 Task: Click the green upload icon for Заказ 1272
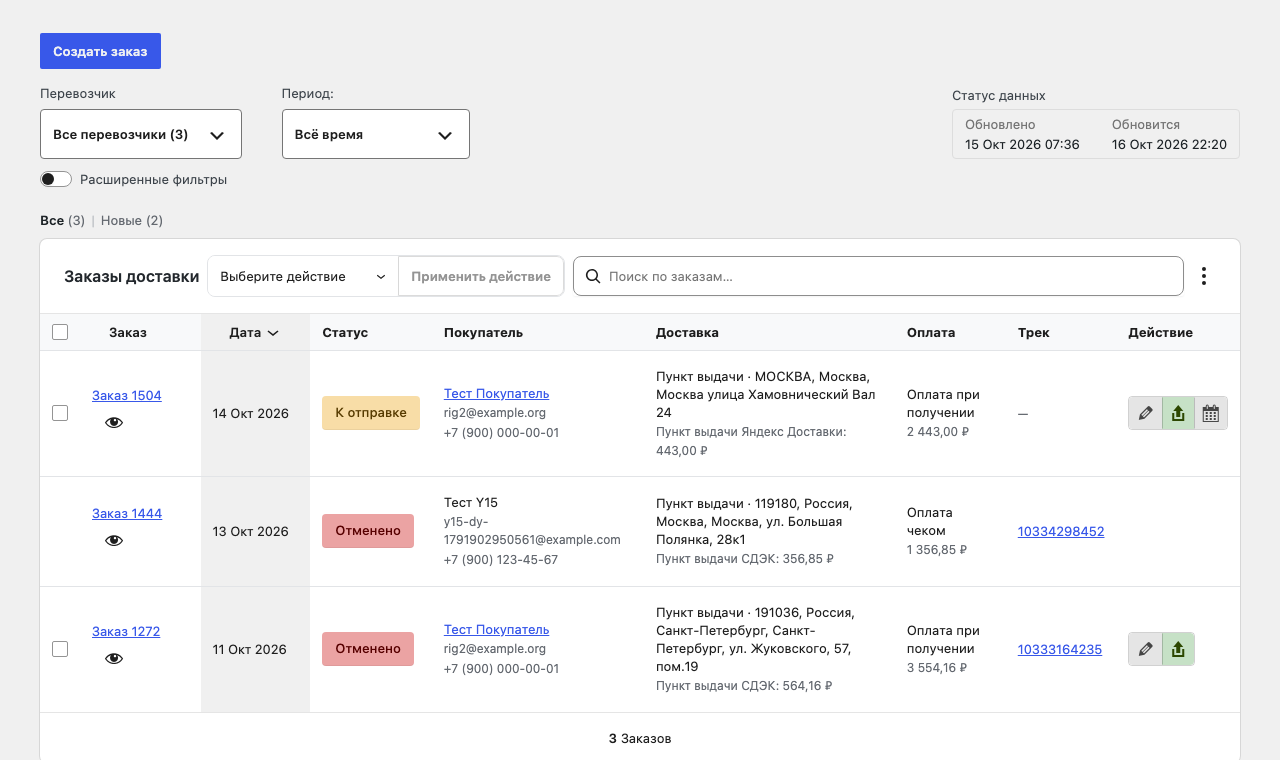point(1178,649)
